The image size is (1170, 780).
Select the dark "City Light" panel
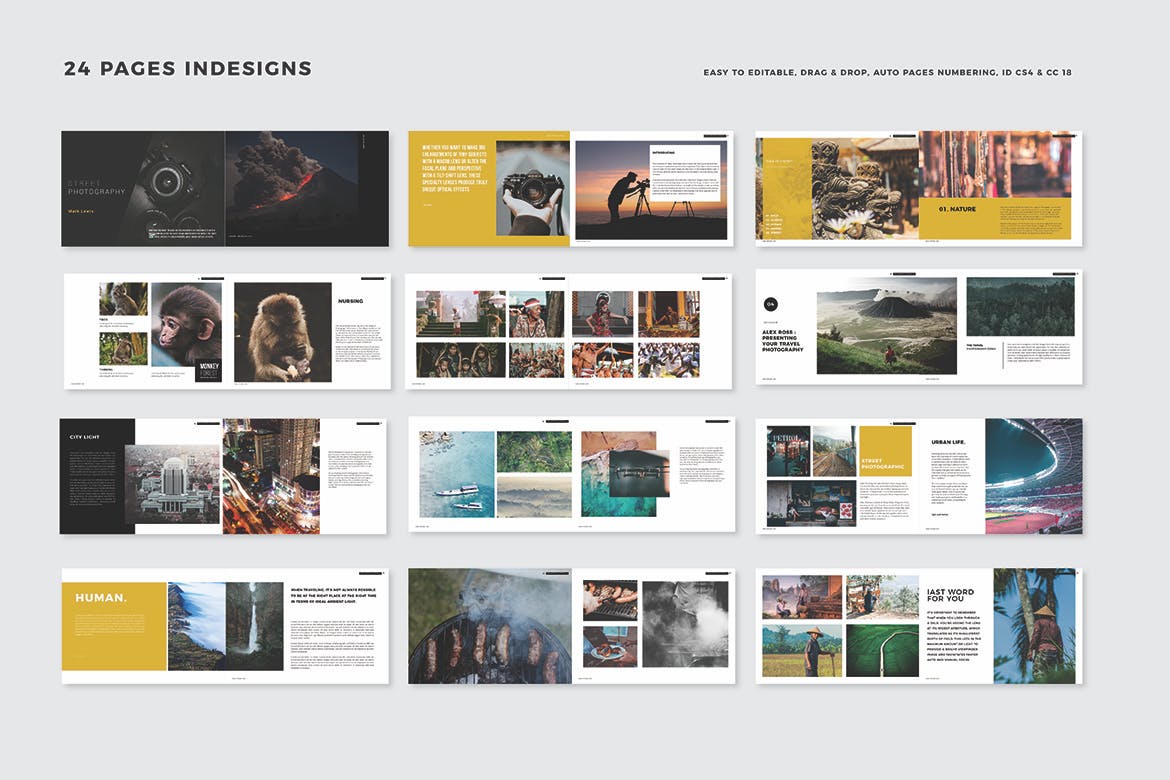click(x=97, y=476)
